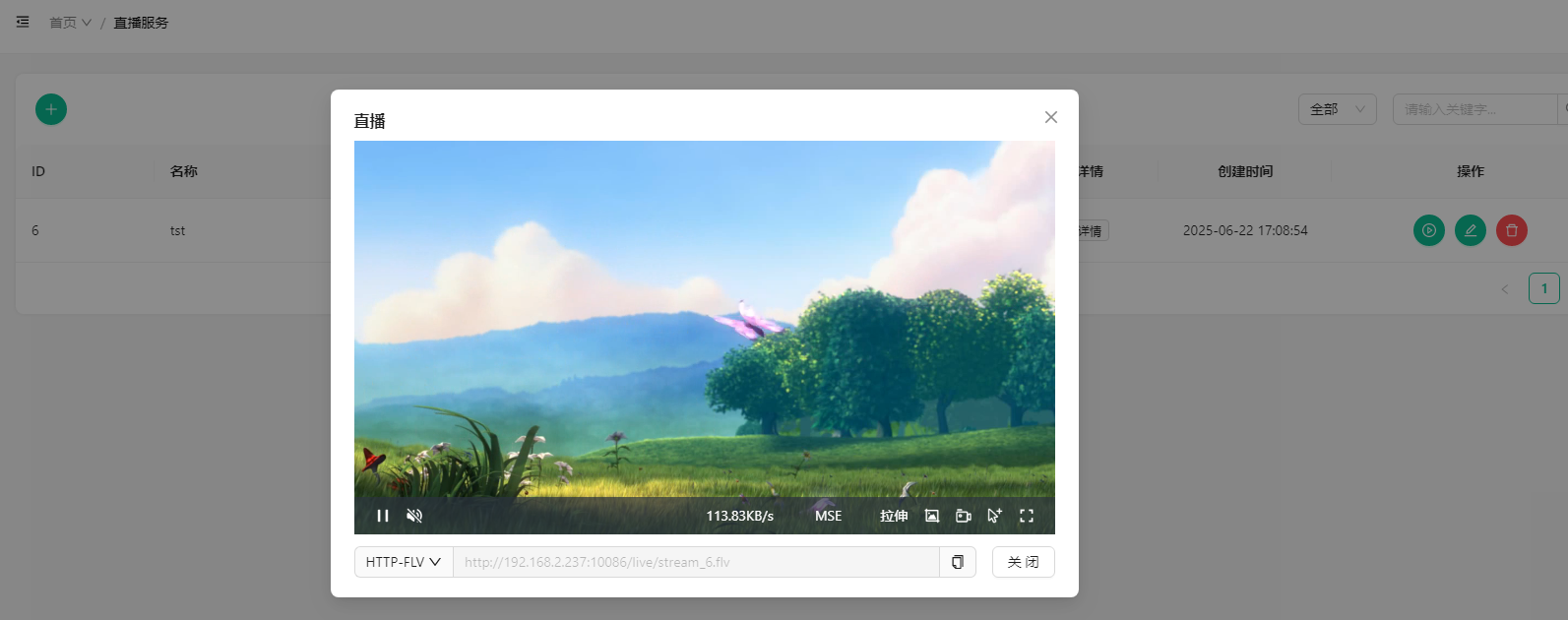
Task: Play the tst stream row
Action: pyautogui.click(x=1429, y=230)
